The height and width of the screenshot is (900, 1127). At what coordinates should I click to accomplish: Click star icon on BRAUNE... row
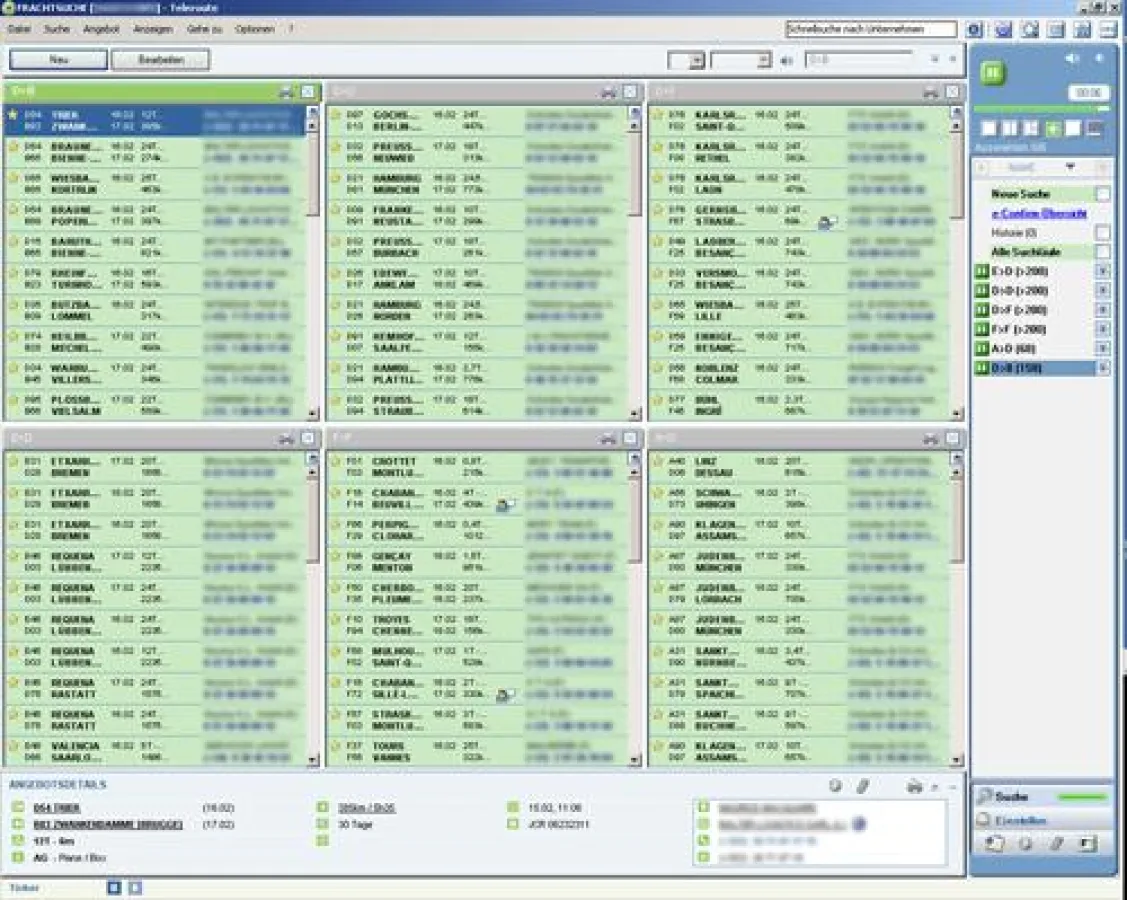tap(13, 147)
